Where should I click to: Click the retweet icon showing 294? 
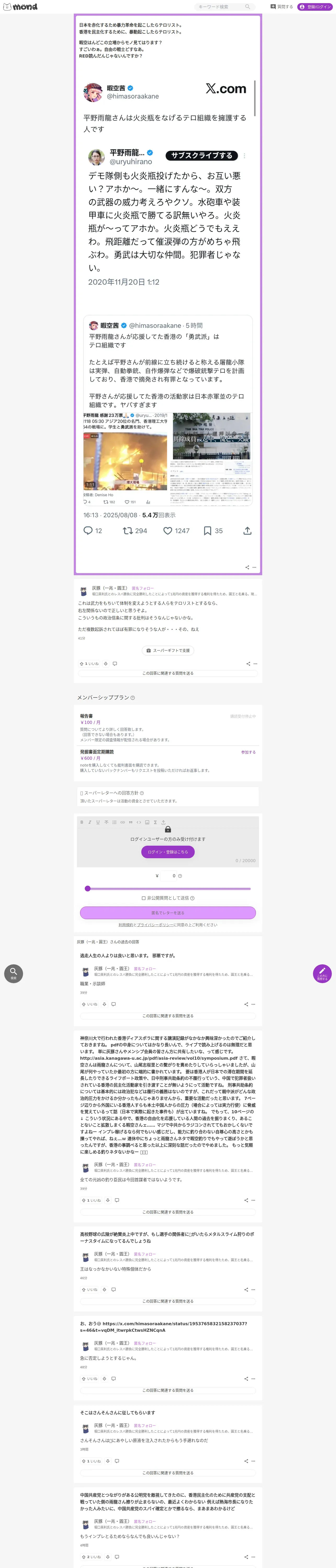pyautogui.click(x=127, y=531)
